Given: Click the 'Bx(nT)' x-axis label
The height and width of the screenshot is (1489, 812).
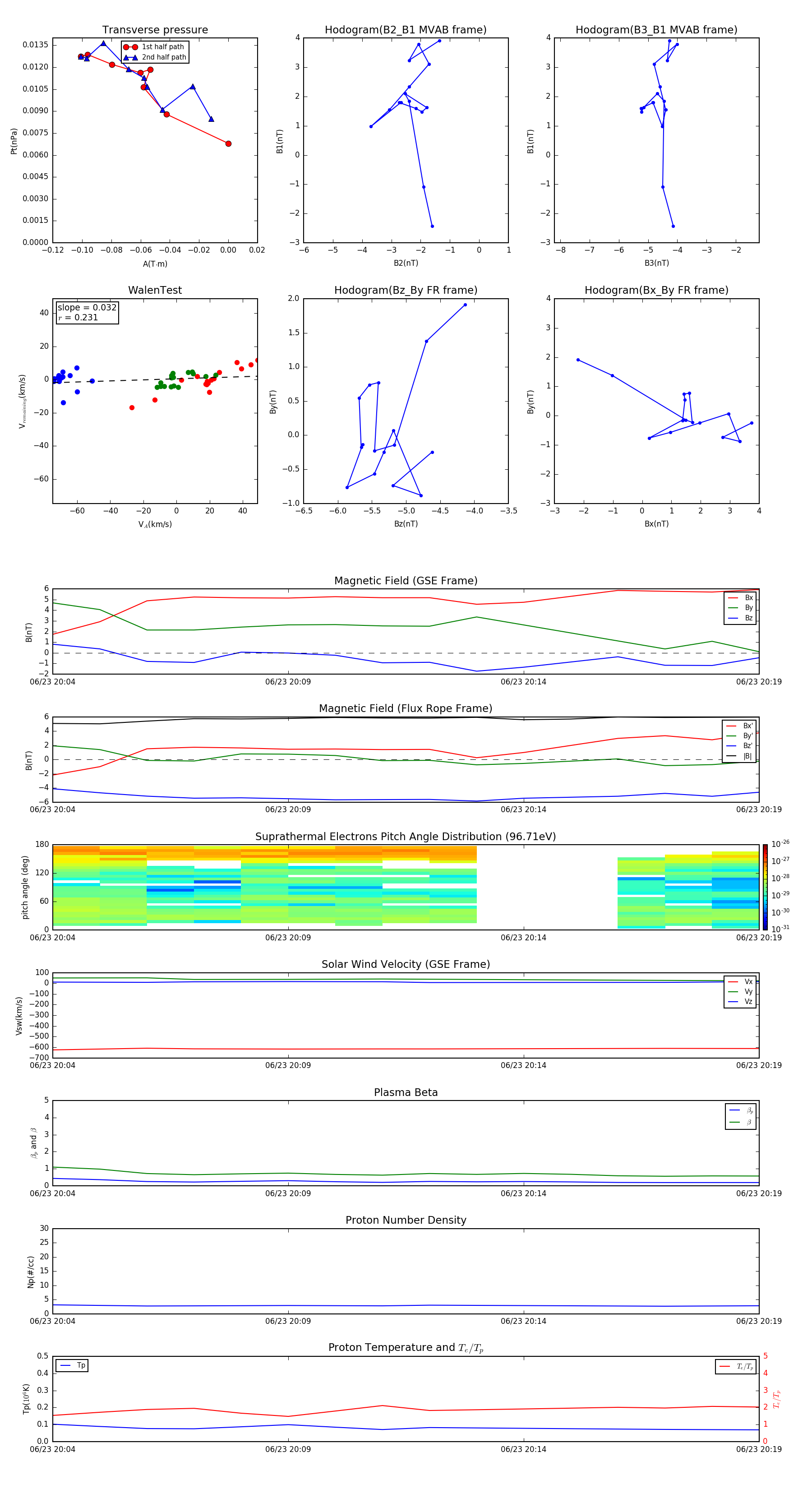Looking at the screenshot, I should click(656, 524).
